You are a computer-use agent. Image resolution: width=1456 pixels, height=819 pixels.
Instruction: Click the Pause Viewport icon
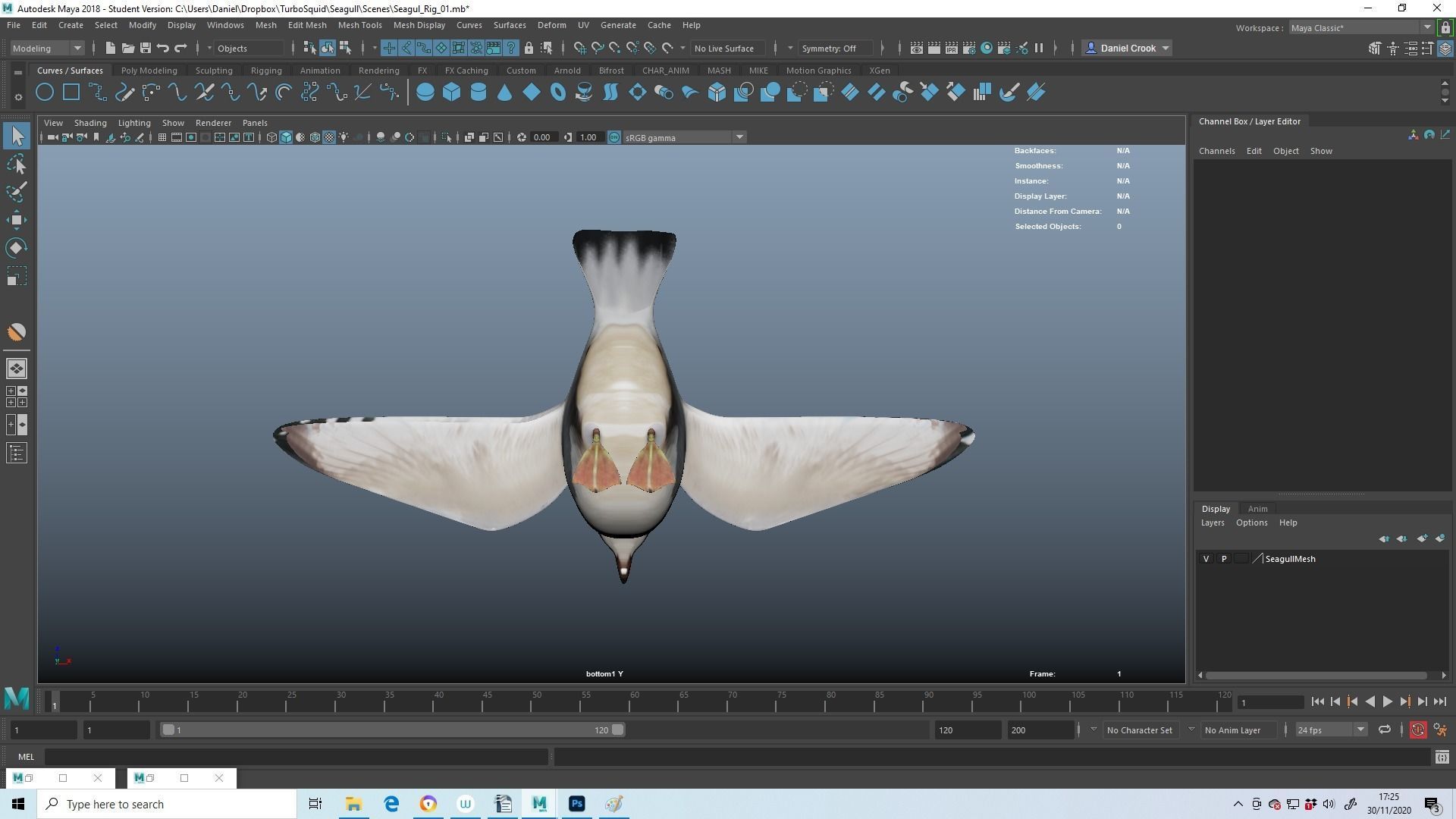pyautogui.click(x=1039, y=48)
